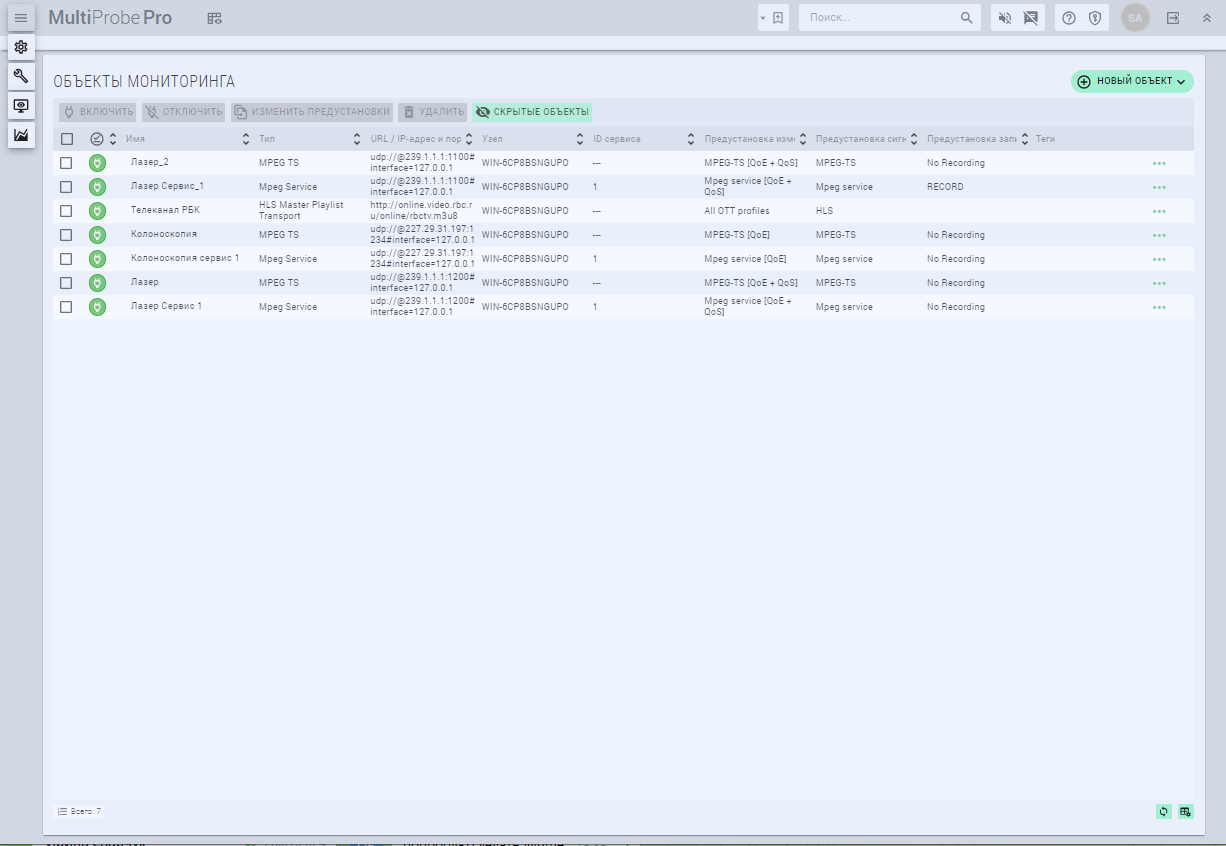This screenshot has height=846, width=1226.
Task: Open the analytics chart sidebar icon
Action: coord(21,134)
